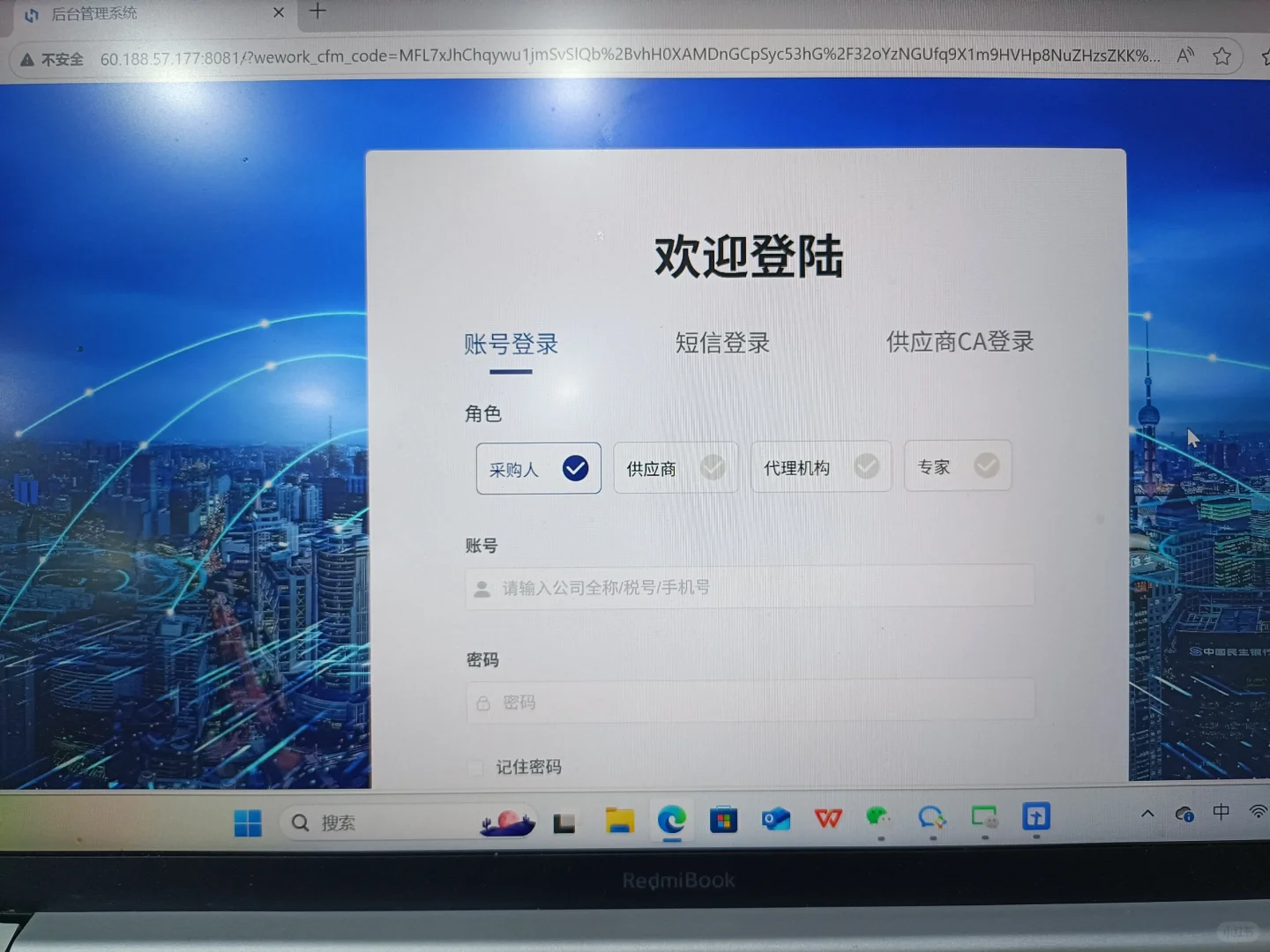
Task: Enable the 记住密码 checkbox
Action: (x=474, y=768)
